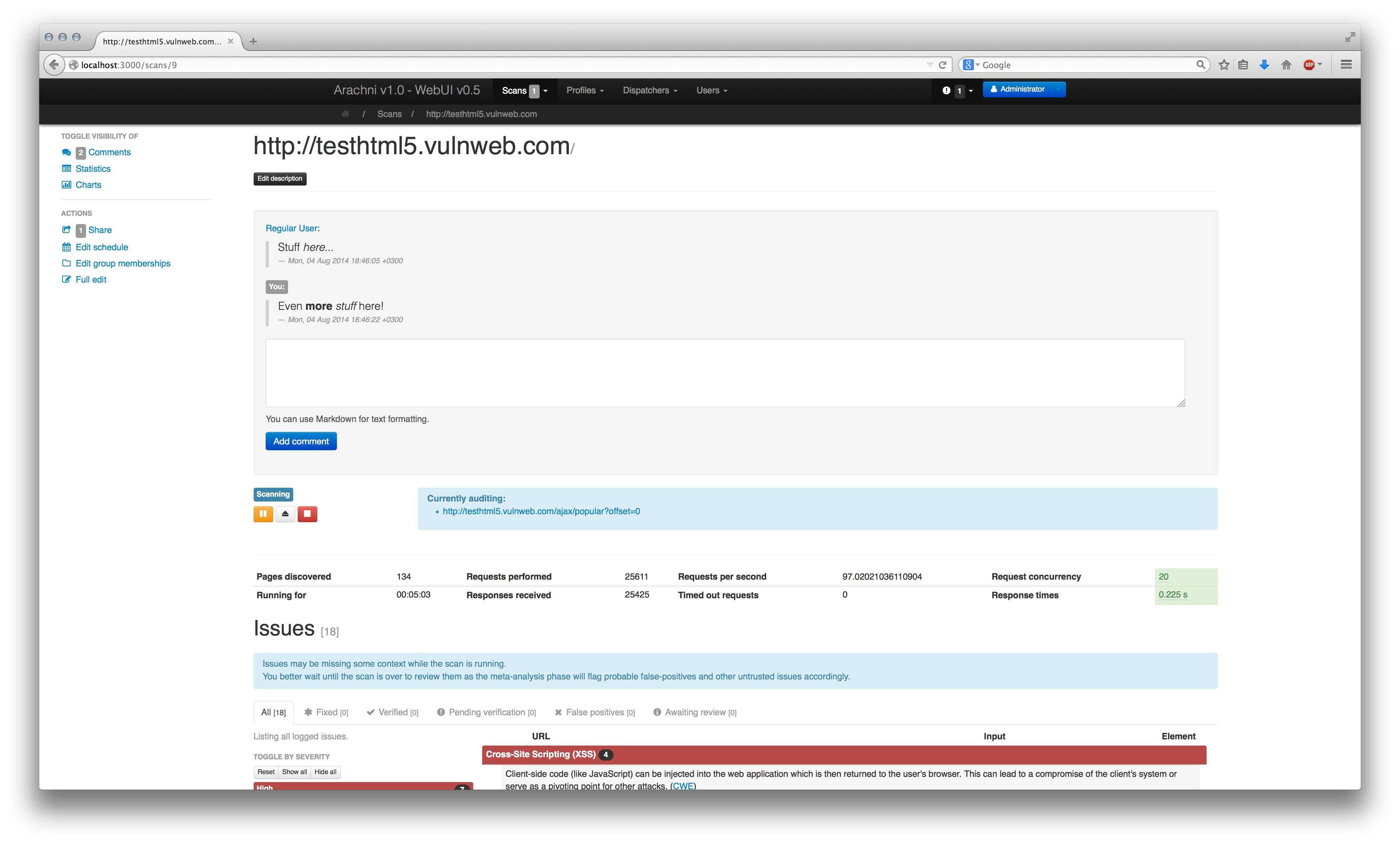Open the CWE link in XSS description
Viewport: 1400px width, 844px height.
683,786
